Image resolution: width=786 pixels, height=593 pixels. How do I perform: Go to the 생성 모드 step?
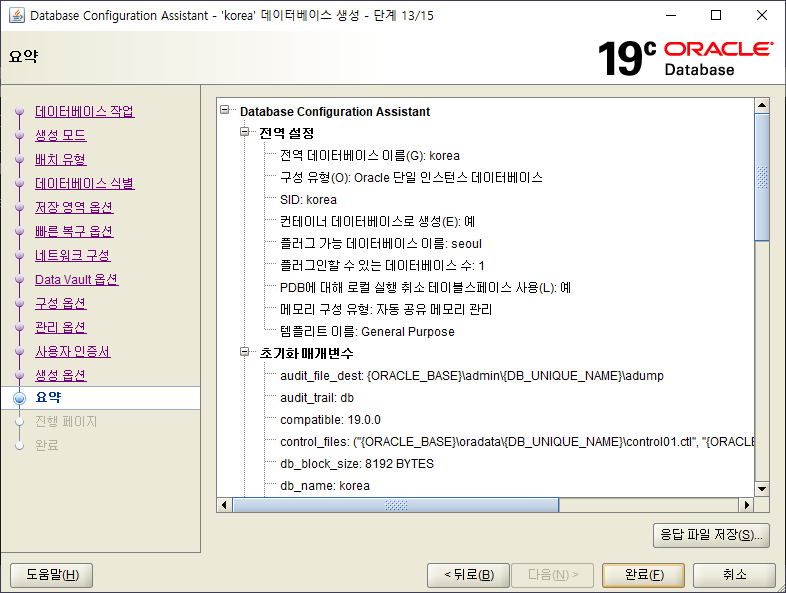point(60,135)
